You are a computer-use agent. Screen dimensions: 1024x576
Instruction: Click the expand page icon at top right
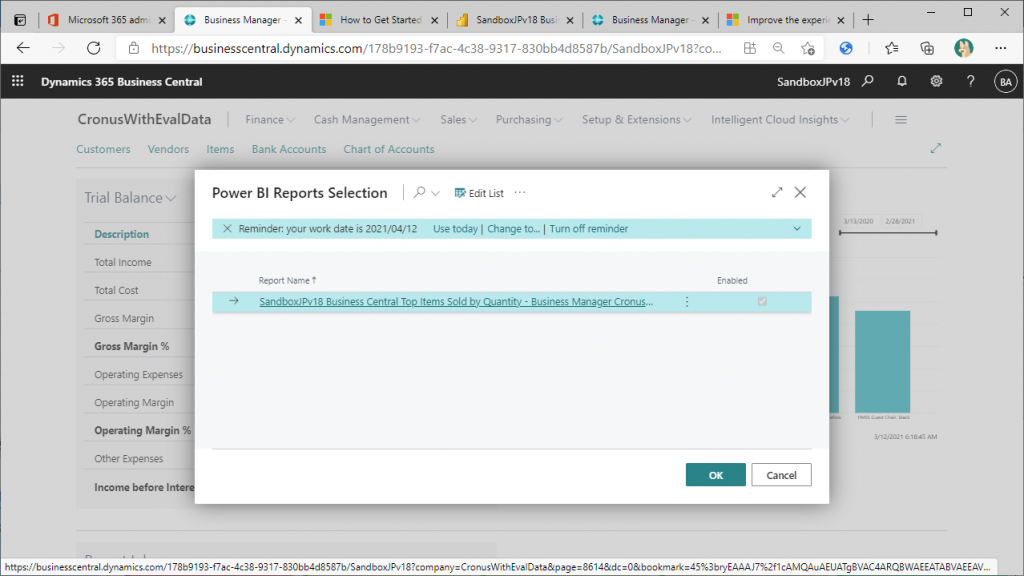[936, 148]
